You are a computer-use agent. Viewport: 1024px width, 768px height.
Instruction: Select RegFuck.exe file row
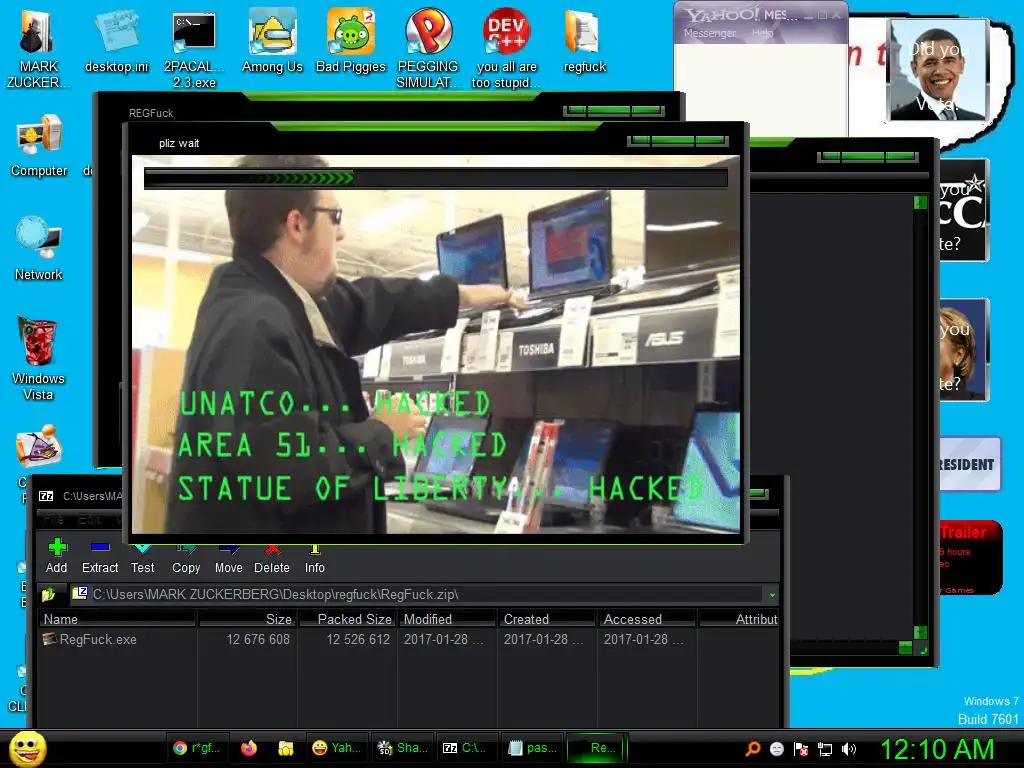pos(409,639)
